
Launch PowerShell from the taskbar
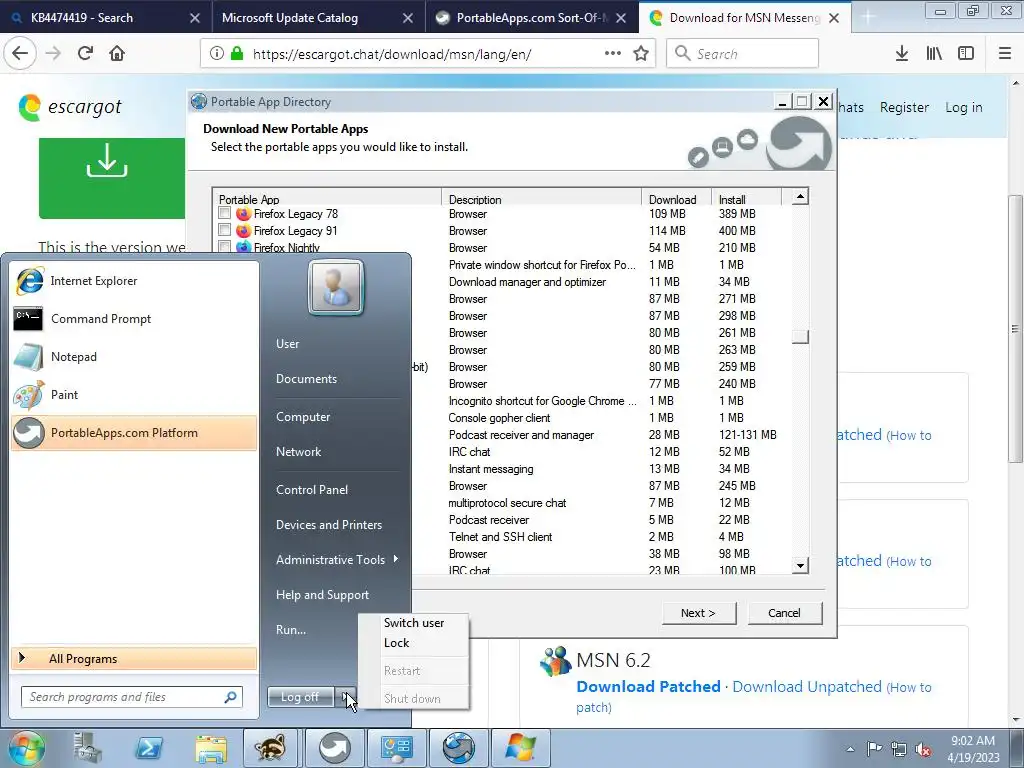[x=148, y=748]
